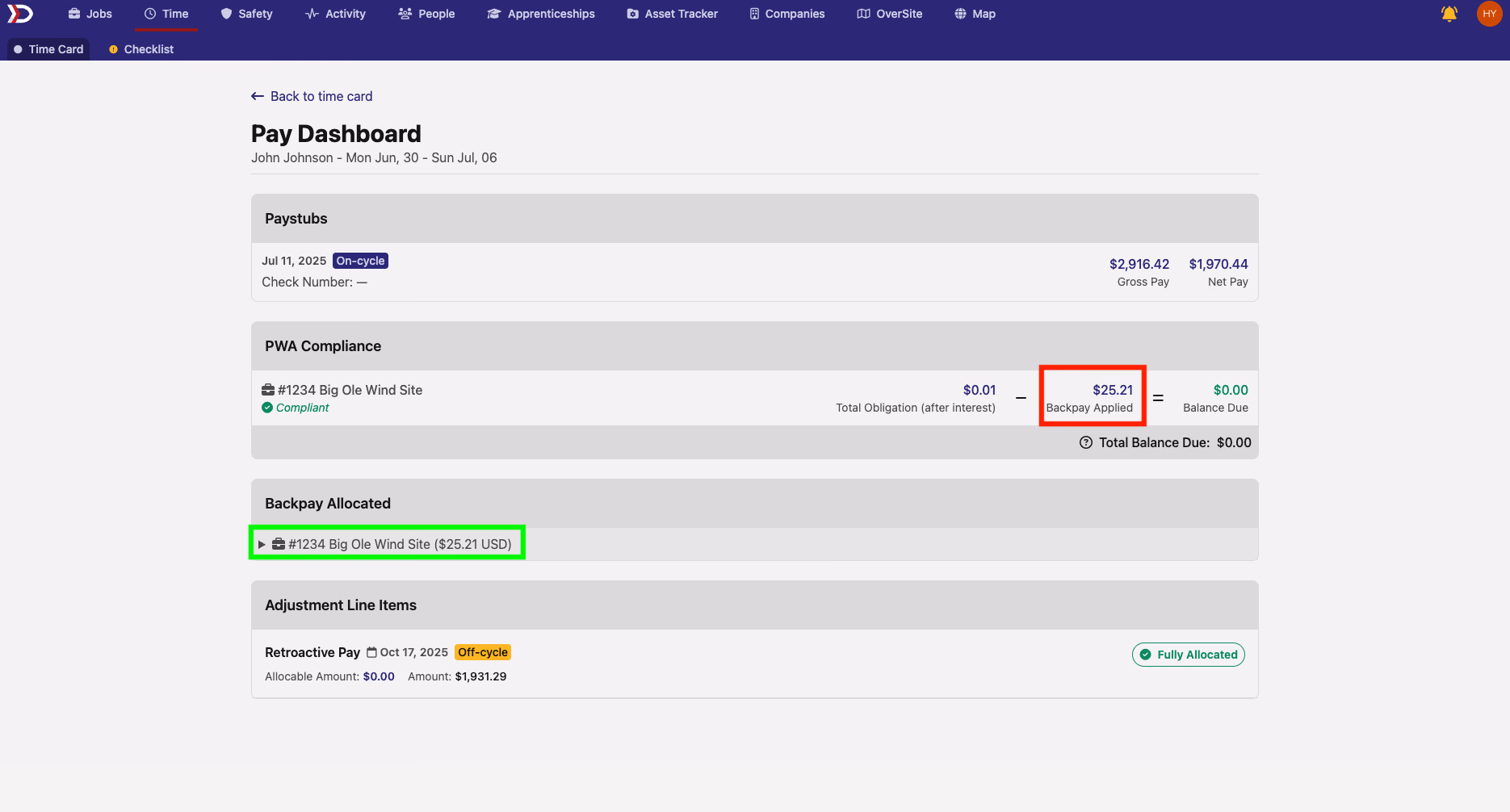Open the Time menu
The width and height of the screenshot is (1510, 812).
(166, 14)
